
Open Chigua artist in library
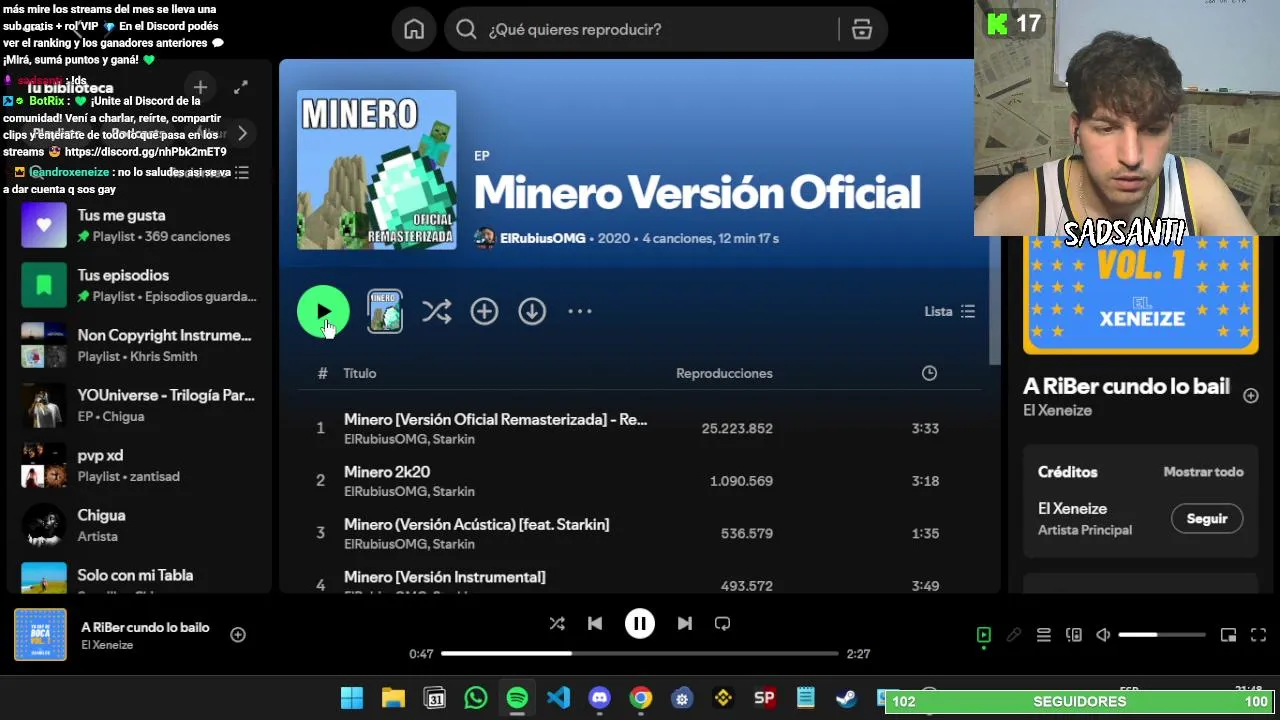point(140,525)
